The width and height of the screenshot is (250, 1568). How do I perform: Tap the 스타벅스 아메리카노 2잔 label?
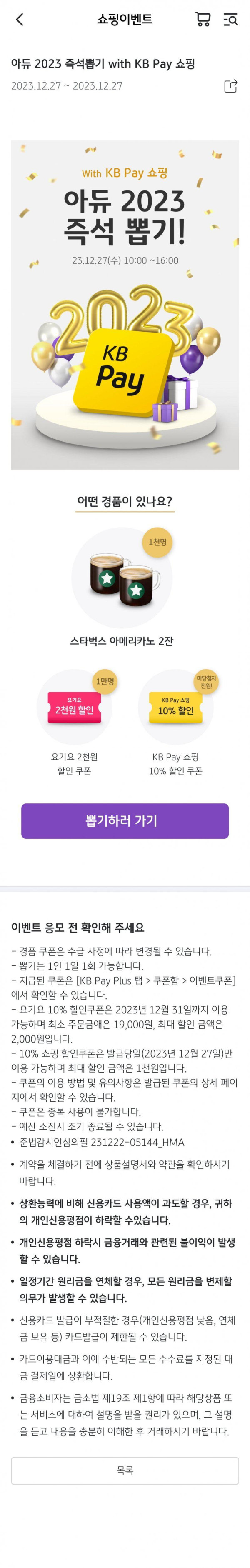point(122,641)
